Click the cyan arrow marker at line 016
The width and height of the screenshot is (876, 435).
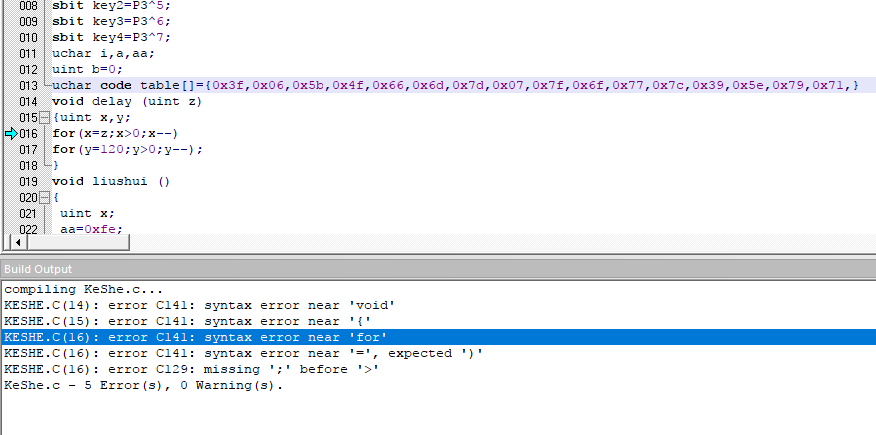click(11, 133)
